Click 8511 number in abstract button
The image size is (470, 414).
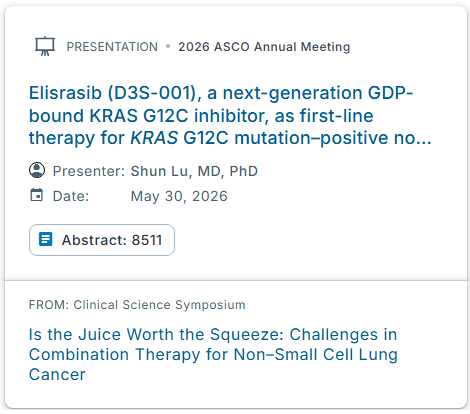point(147,240)
